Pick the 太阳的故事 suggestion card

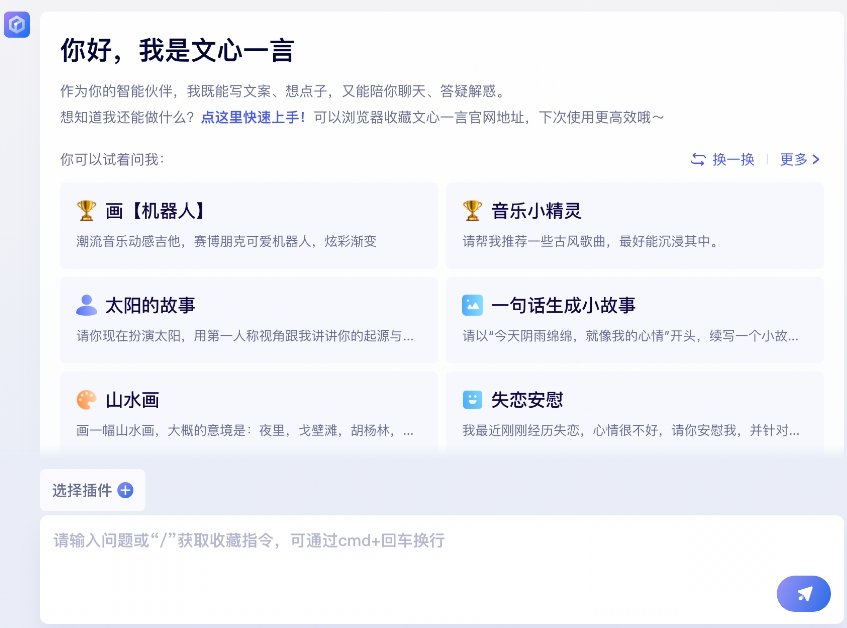click(x=249, y=320)
